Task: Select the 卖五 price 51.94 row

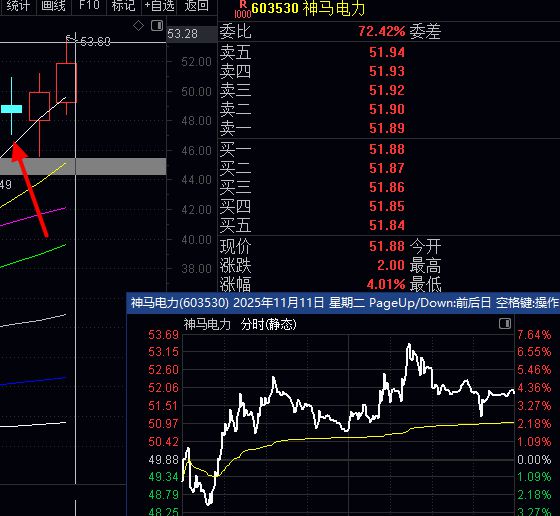Action: pos(389,52)
